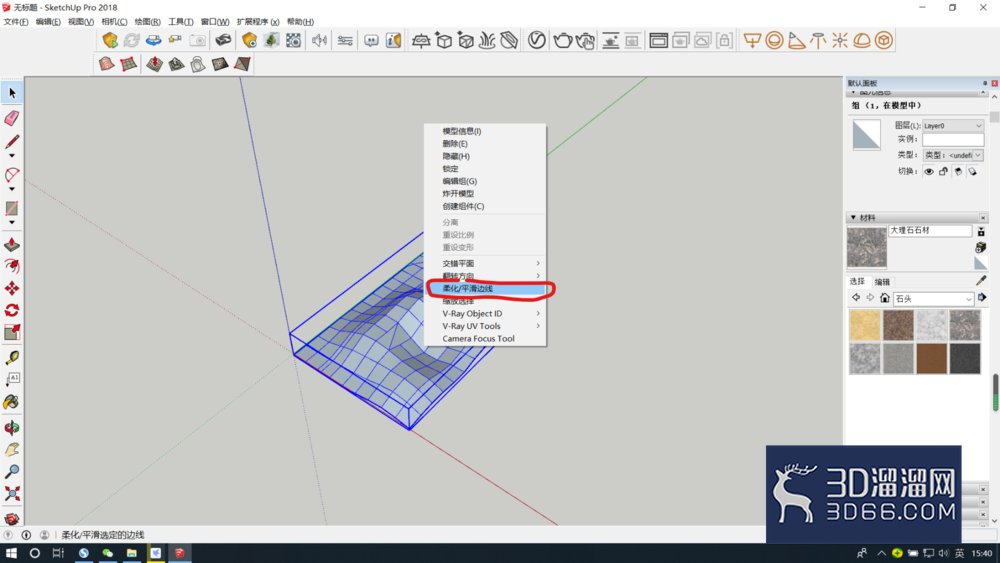The image size is (1000, 563).
Task: Click the 大理石石材 material name field
Action: coord(930,231)
